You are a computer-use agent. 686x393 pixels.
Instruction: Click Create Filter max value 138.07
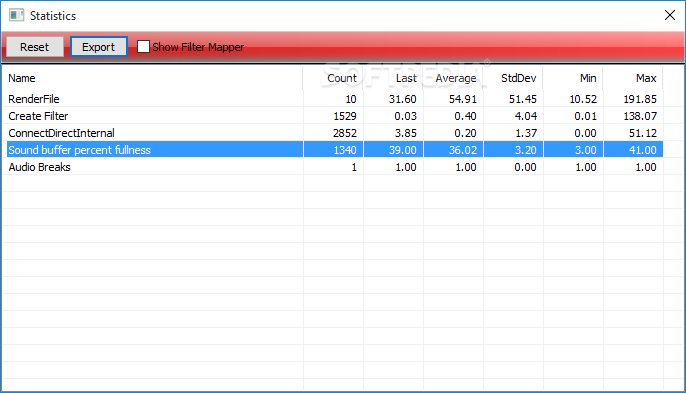click(x=640, y=116)
